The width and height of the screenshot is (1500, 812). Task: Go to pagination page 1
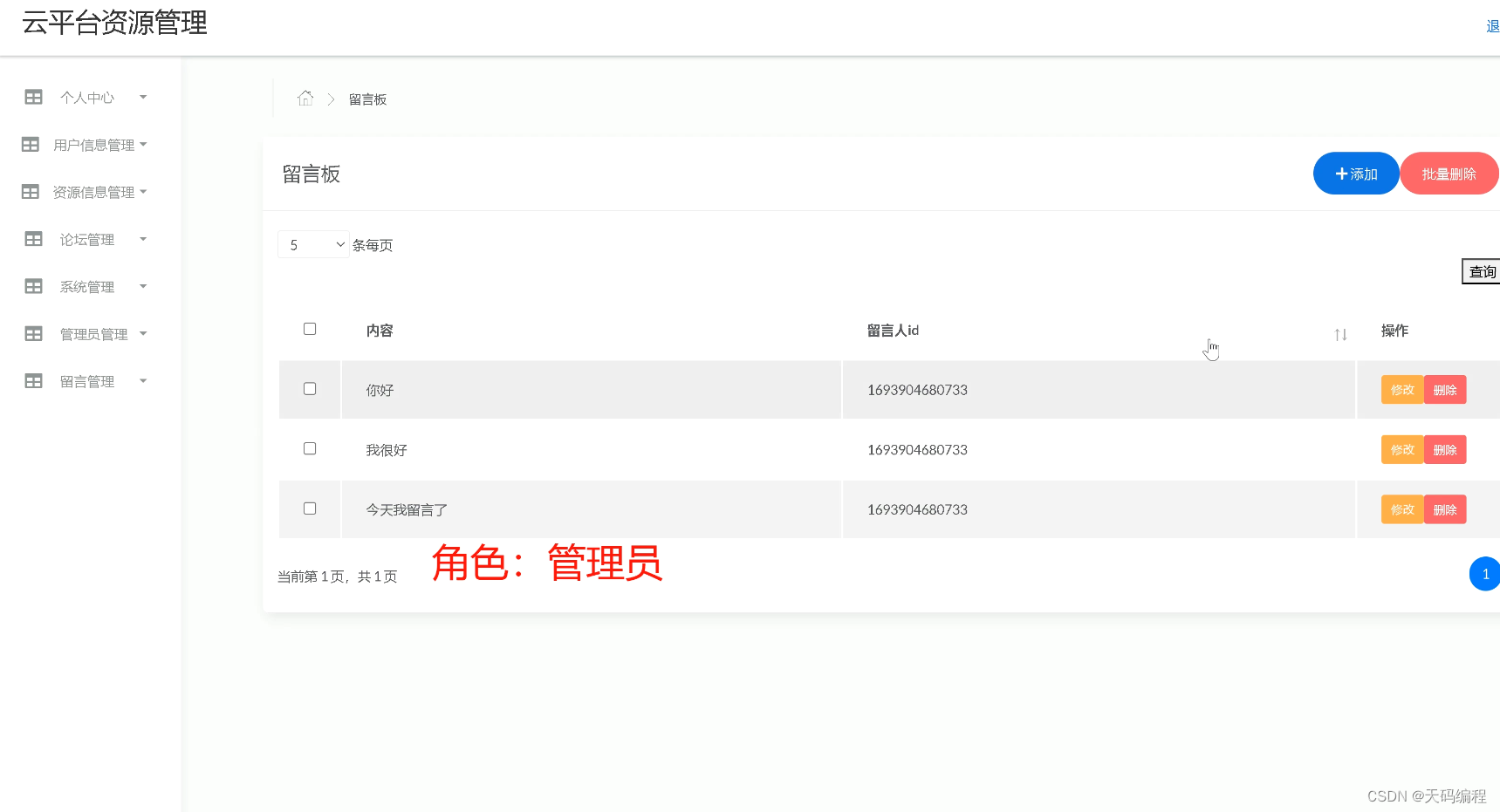tap(1485, 574)
